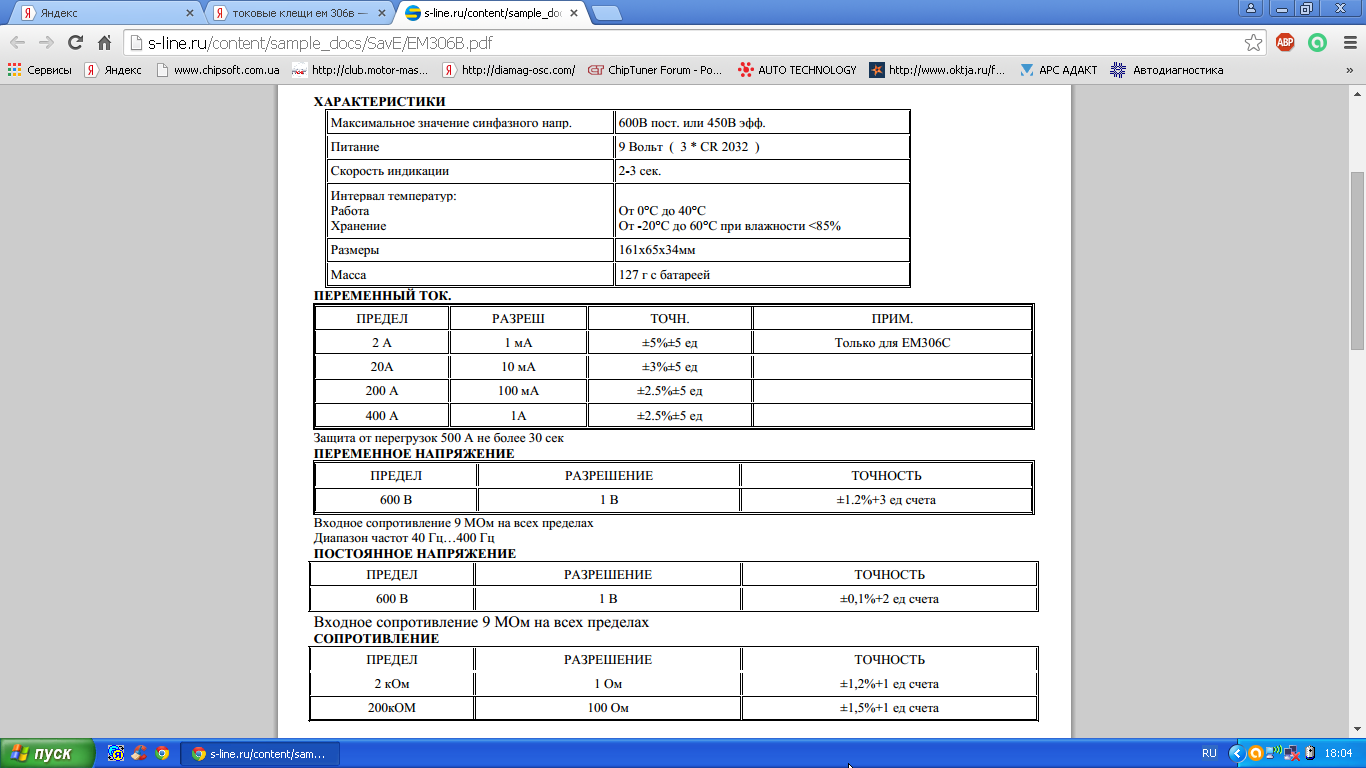The image size is (1366, 768).
Task: Close the s-line.ru PDF tab
Action: [573, 14]
